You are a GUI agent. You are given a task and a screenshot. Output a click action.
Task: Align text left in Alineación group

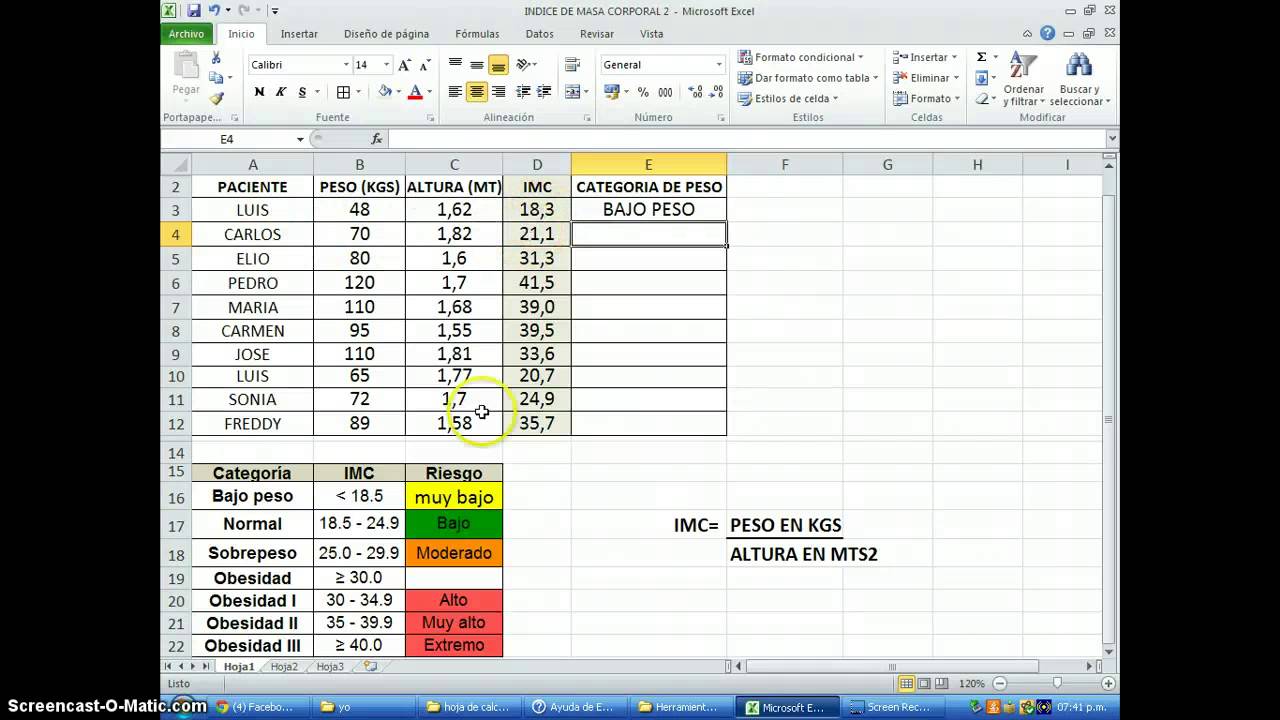[x=455, y=92]
